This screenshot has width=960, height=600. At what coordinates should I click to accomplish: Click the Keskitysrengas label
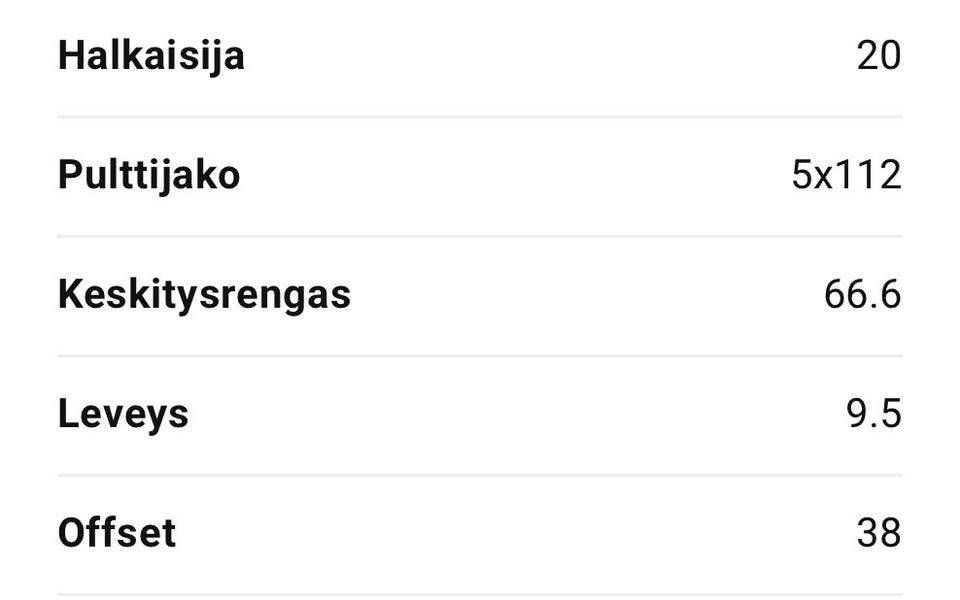pyautogui.click(x=204, y=295)
